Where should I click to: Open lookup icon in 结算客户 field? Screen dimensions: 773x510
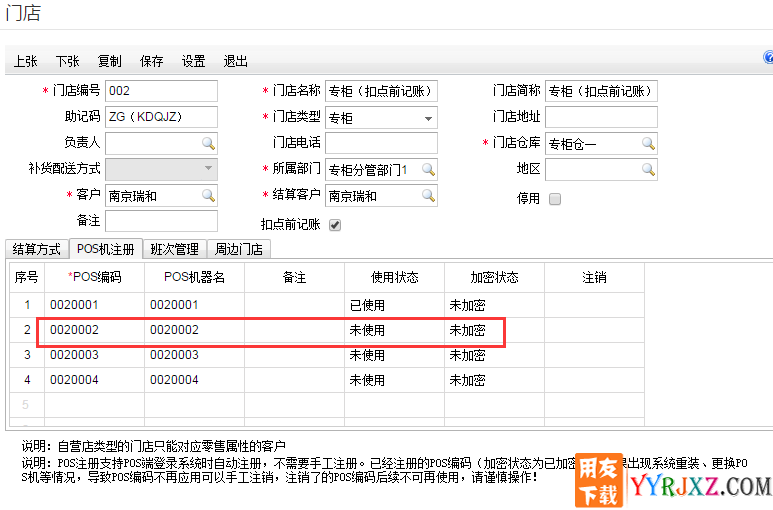pyautogui.click(x=428, y=196)
